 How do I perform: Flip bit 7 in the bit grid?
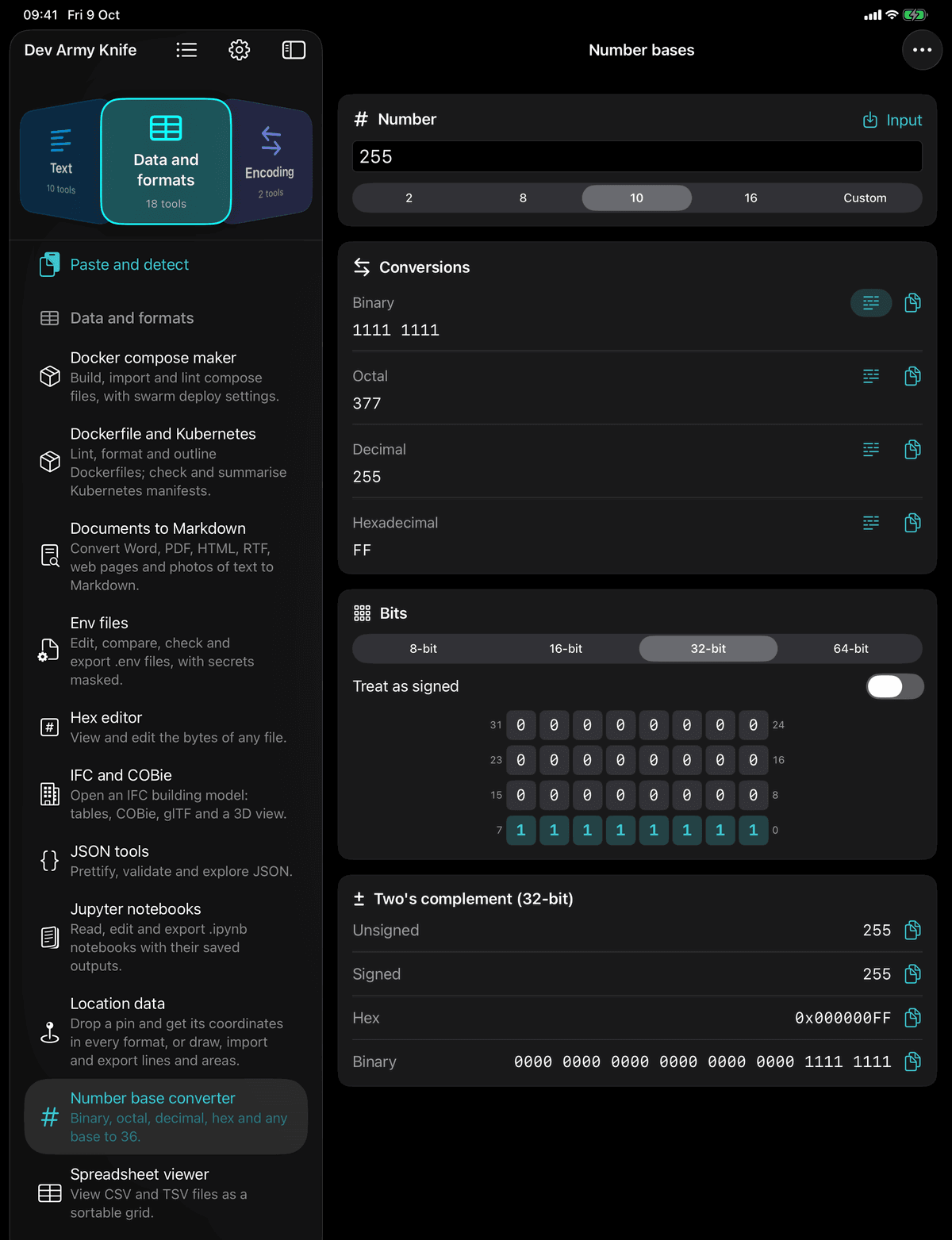[520, 830]
